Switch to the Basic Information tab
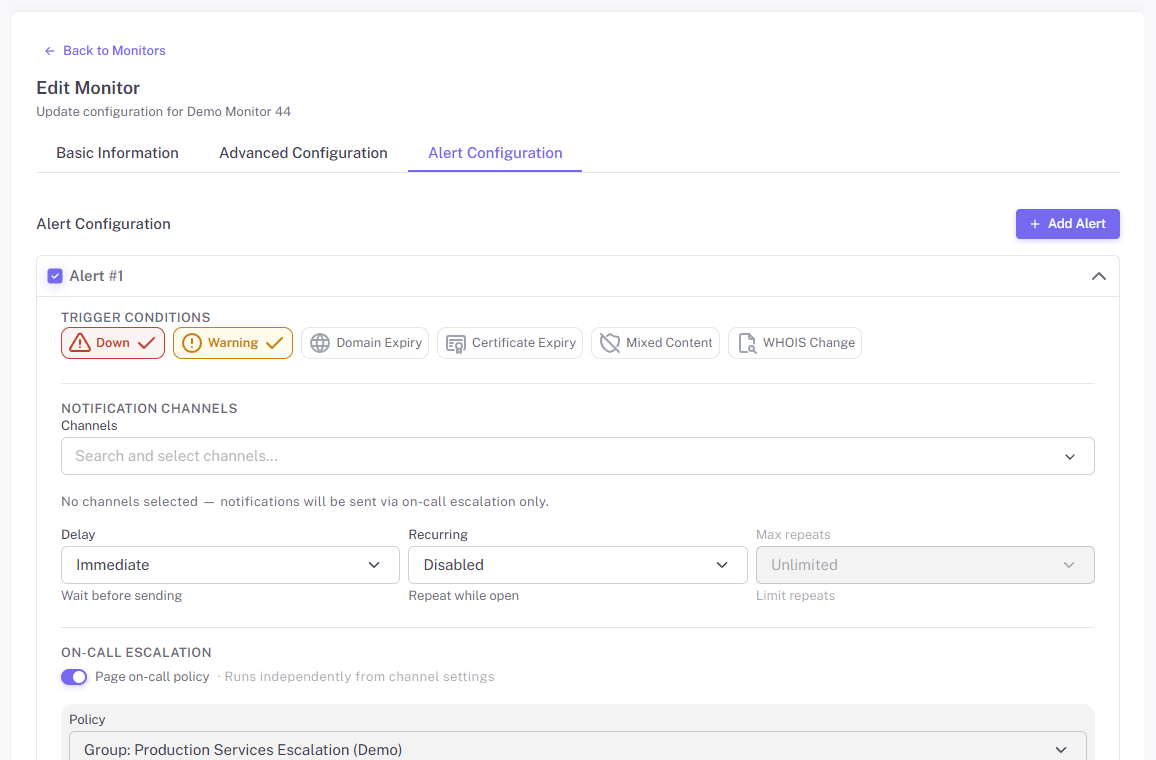This screenshot has height=760, width=1156. 117,153
